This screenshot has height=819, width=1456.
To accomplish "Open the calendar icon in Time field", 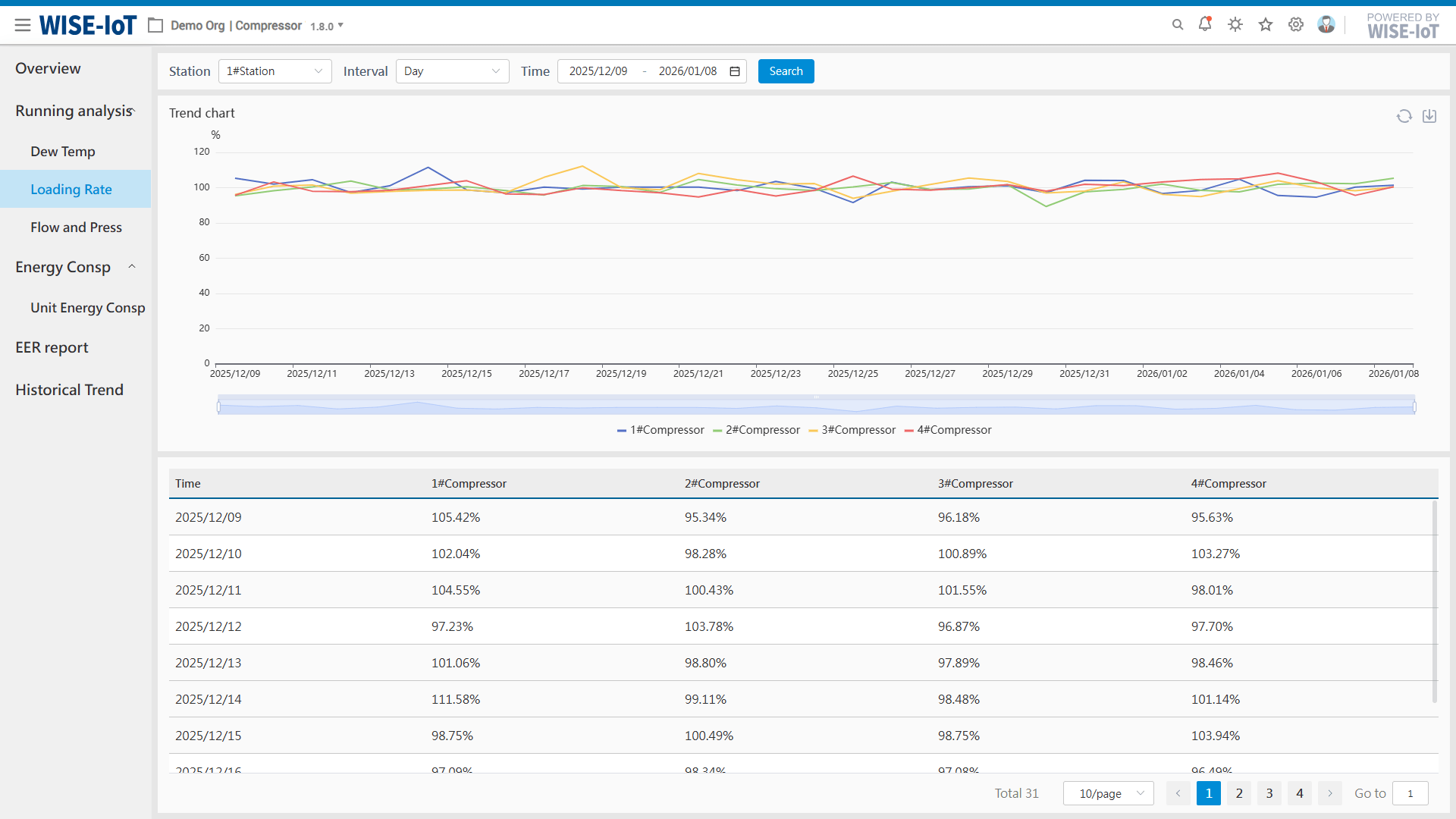I will pyautogui.click(x=733, y=71).
